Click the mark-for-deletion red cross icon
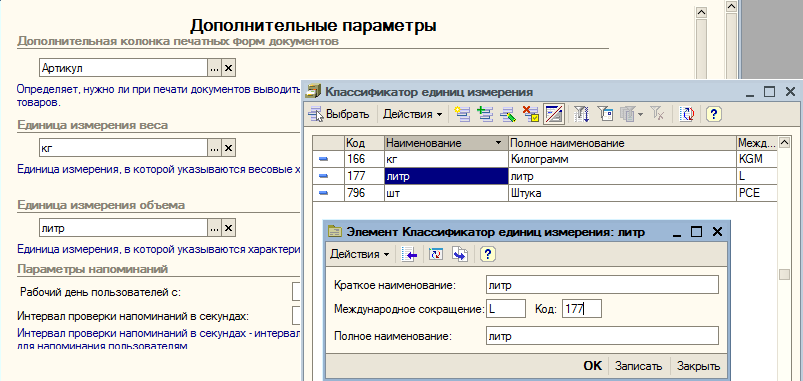 click(531, 114)
